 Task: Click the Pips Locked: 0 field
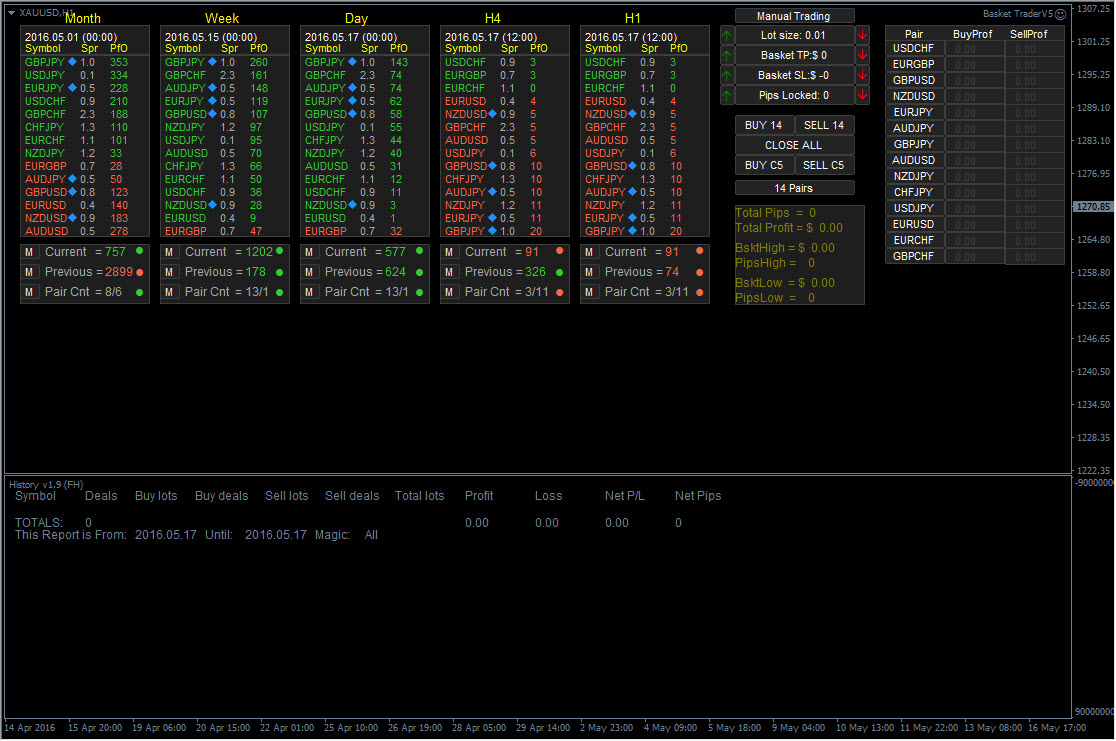794,95
